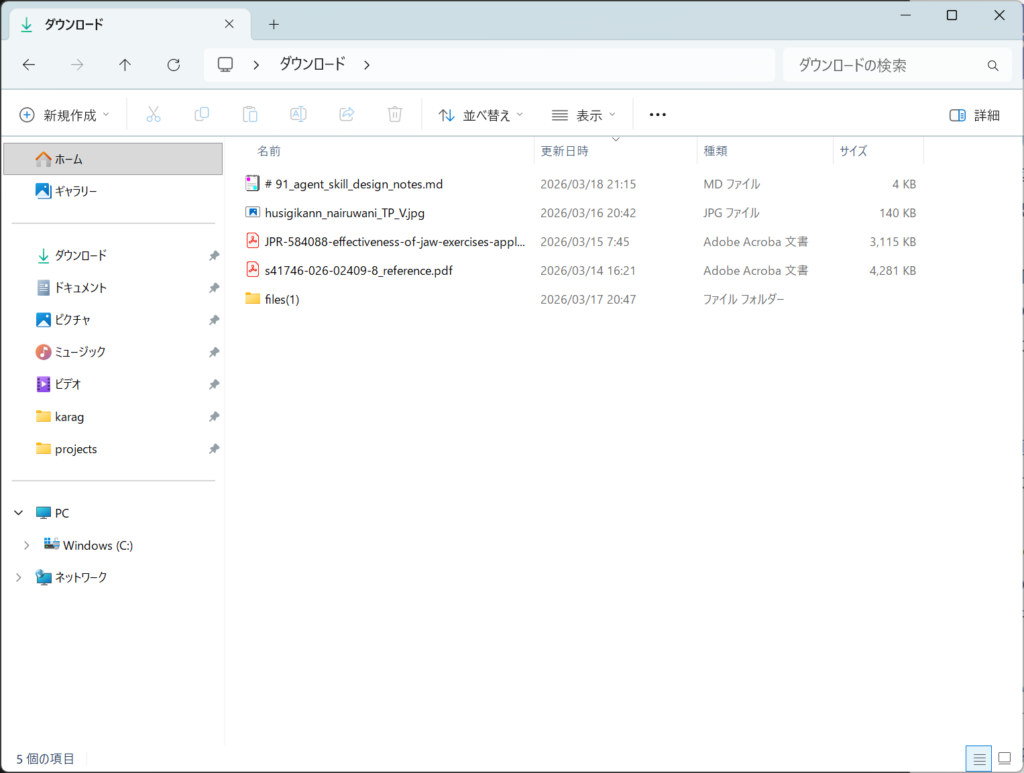
Task: Open a new tab with plus button
Action: click(274, 24)
